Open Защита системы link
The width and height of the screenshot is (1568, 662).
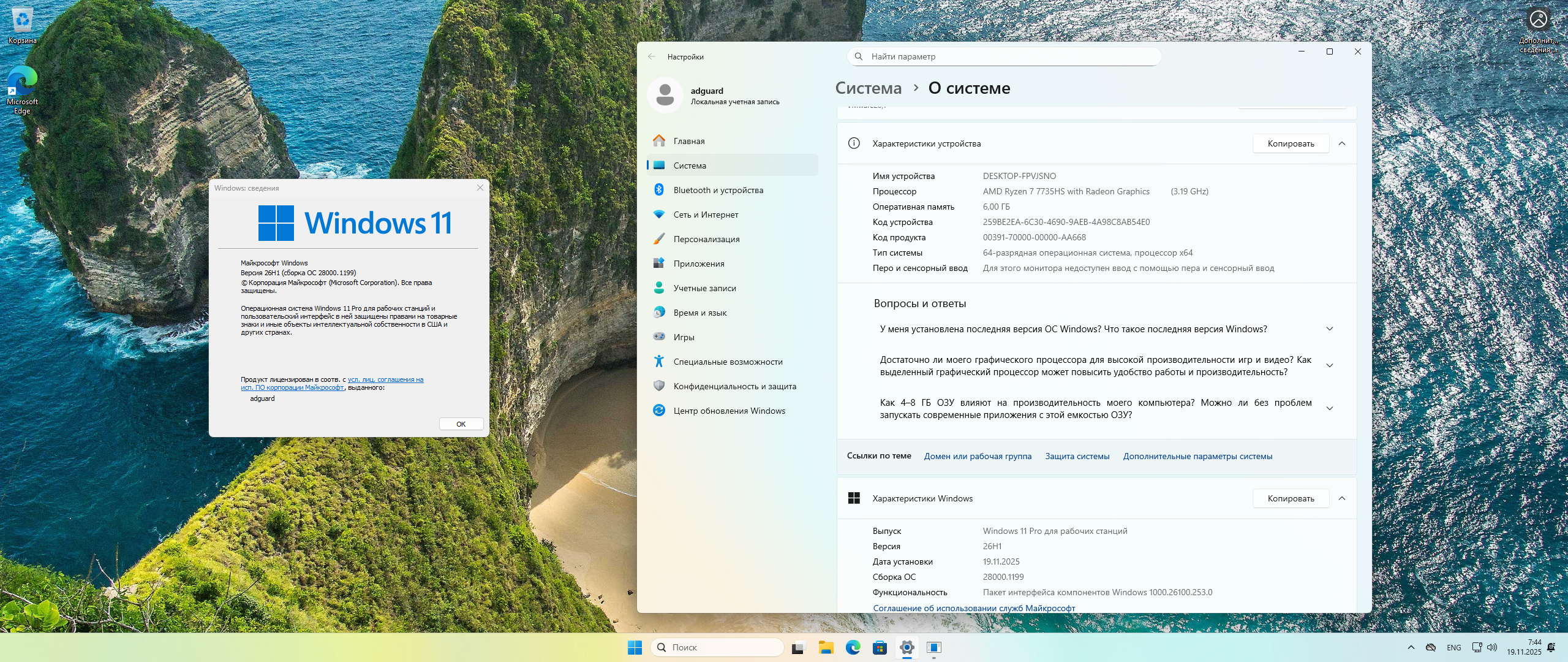[1077, 456]
